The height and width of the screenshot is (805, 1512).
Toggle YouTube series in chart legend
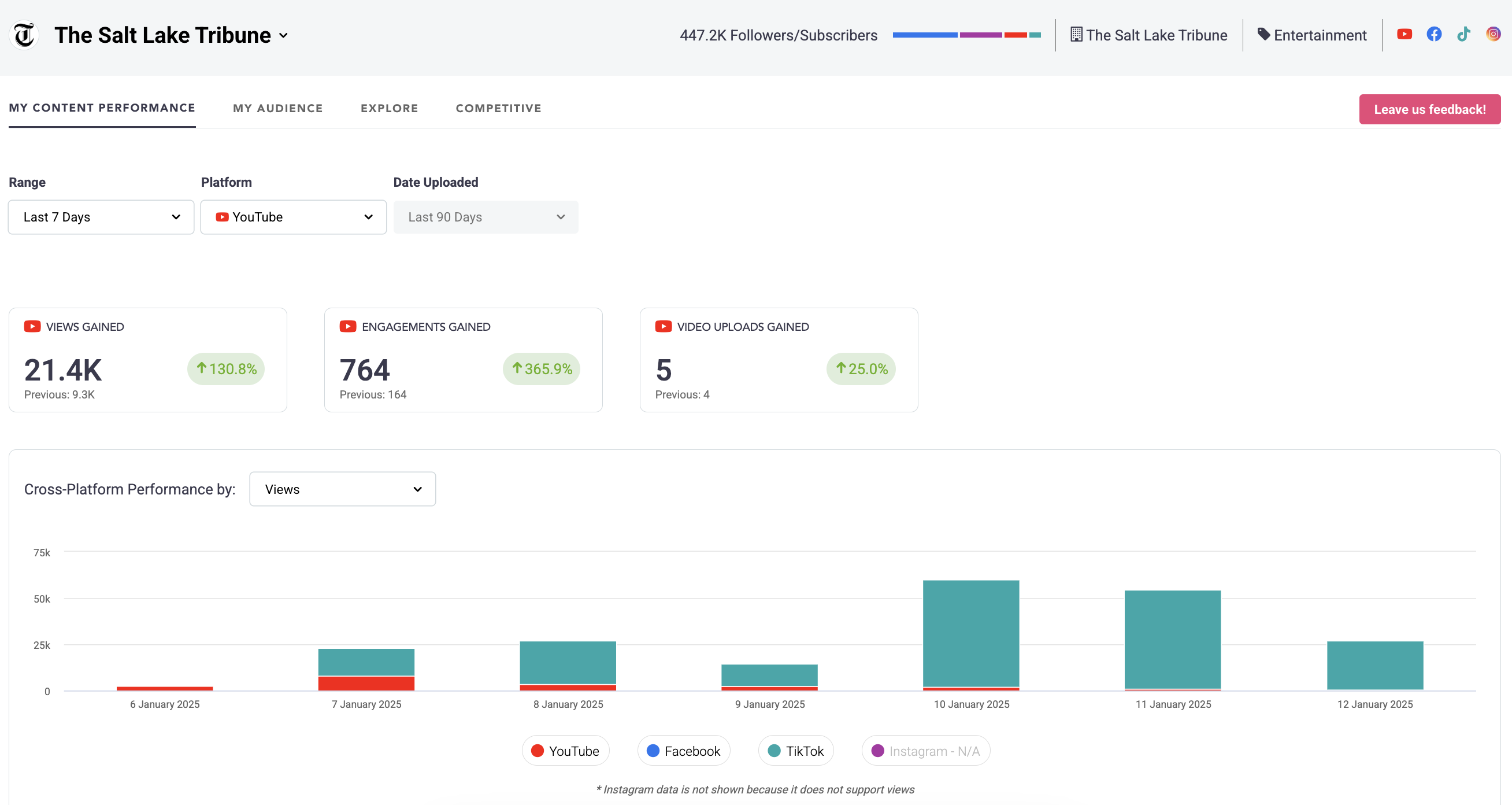point(565,751)
